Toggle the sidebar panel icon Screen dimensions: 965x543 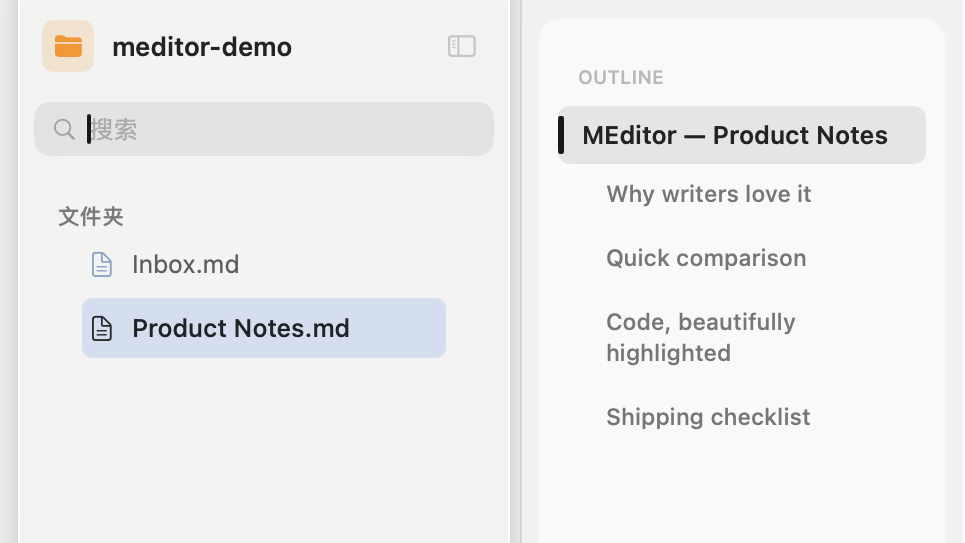tap(462, 46)
